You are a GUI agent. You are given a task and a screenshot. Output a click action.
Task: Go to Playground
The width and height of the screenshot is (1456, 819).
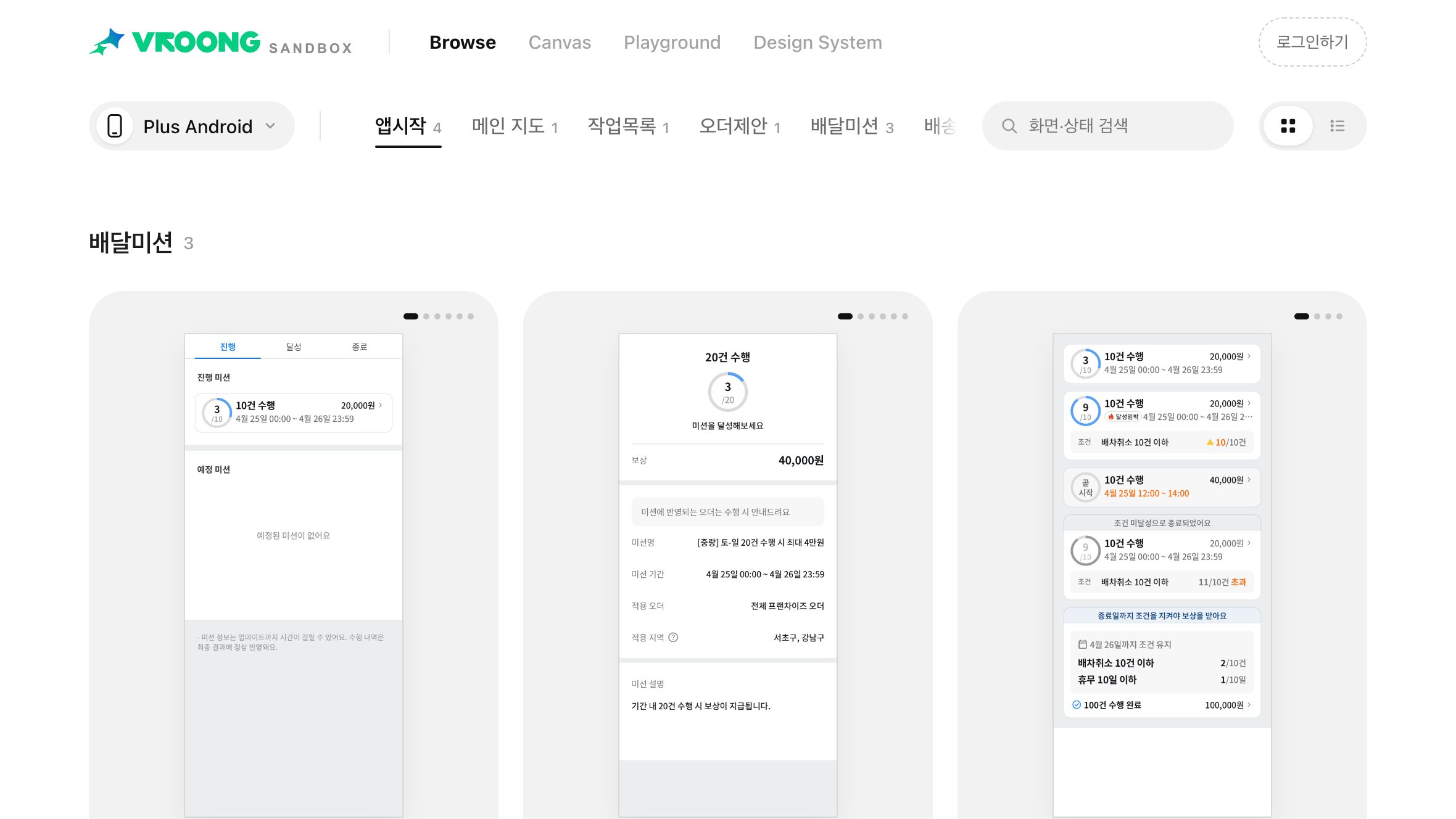tap(672, 42)
